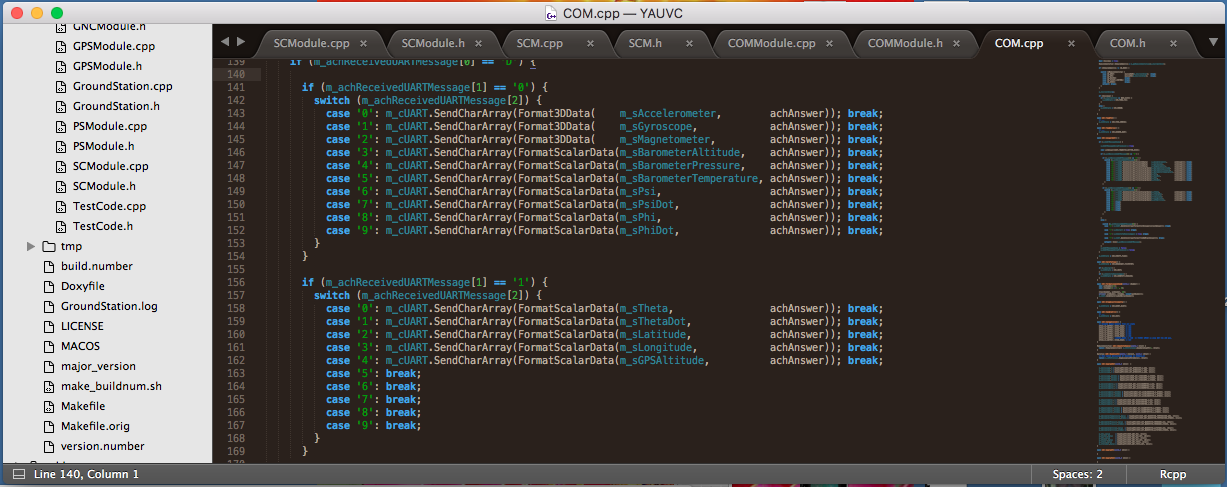Expand the tmp folder disclosure triangle

(31, 246)
